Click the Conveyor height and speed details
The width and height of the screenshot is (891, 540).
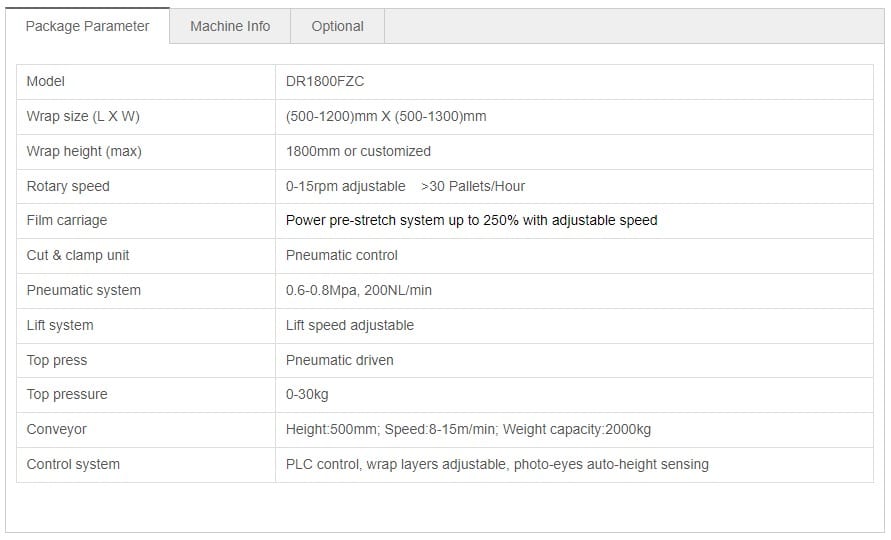[x=468, y=430]
